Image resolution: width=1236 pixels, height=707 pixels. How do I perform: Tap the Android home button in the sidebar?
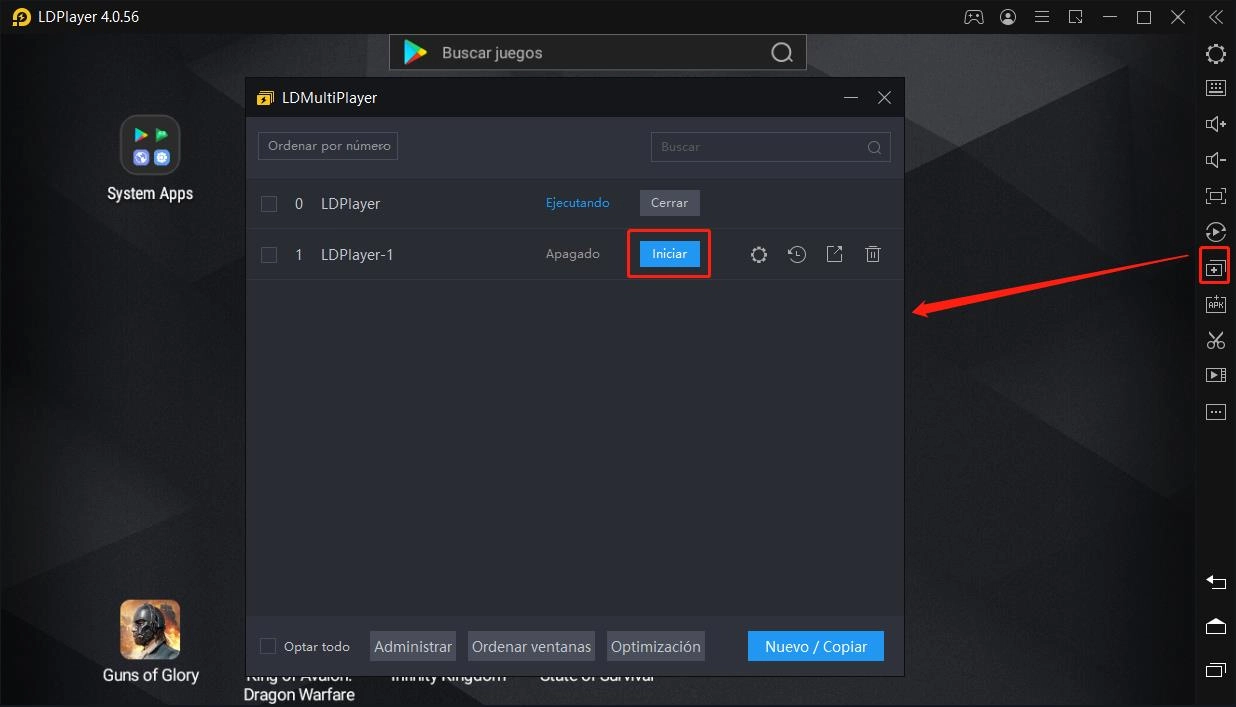[1216, 626]
